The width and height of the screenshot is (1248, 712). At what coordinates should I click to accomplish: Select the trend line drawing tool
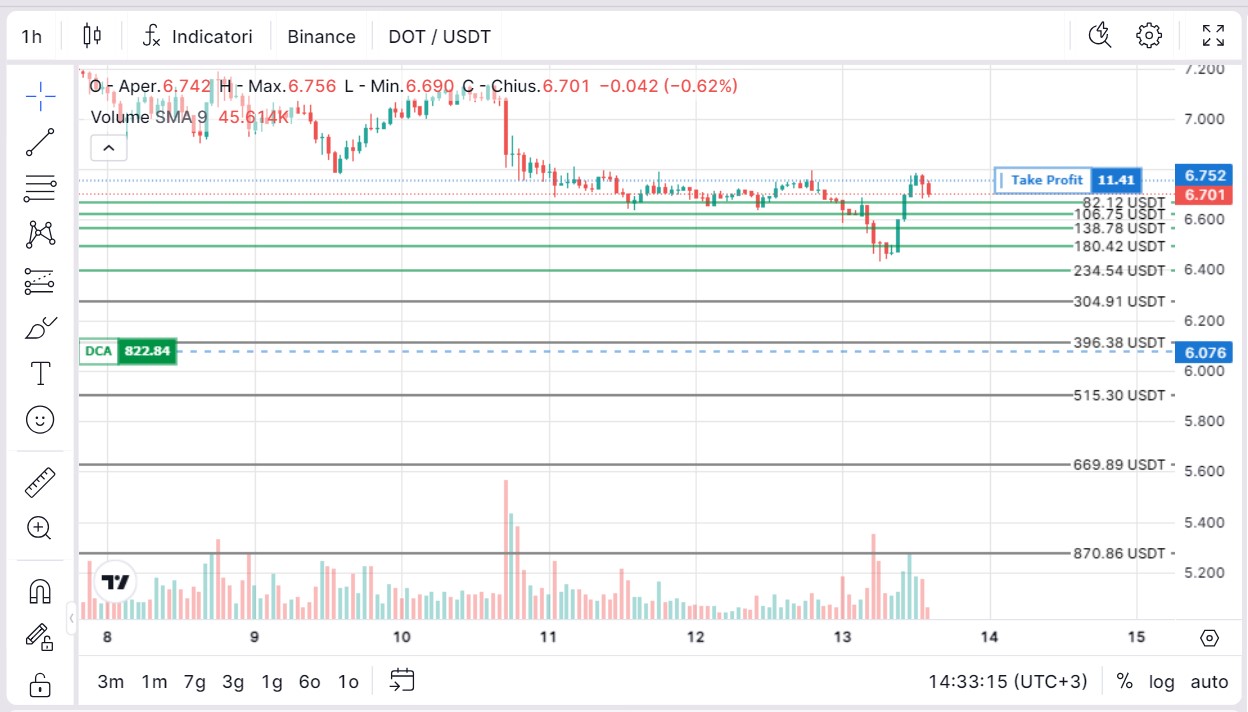coord(40,142)
